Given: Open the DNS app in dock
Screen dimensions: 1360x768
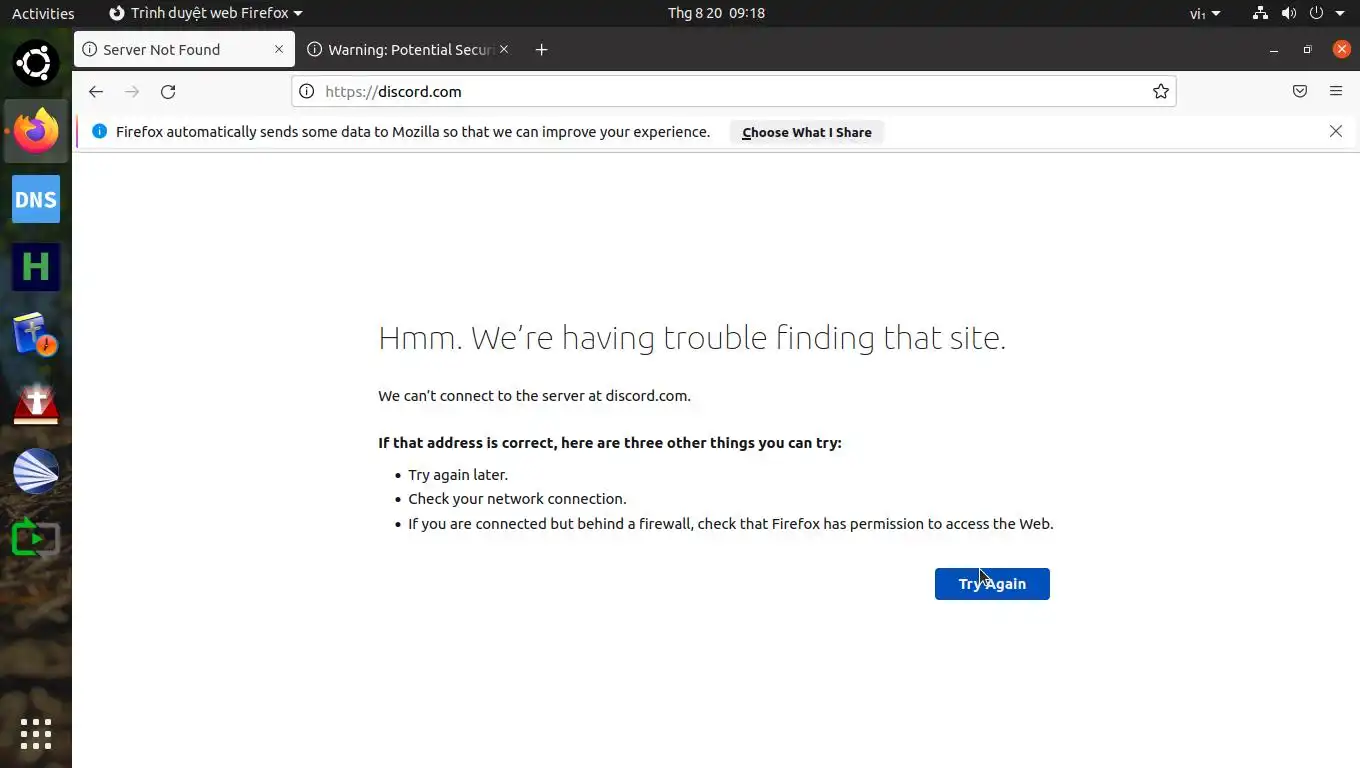Looking at the screenshot, I should point(36,199).
